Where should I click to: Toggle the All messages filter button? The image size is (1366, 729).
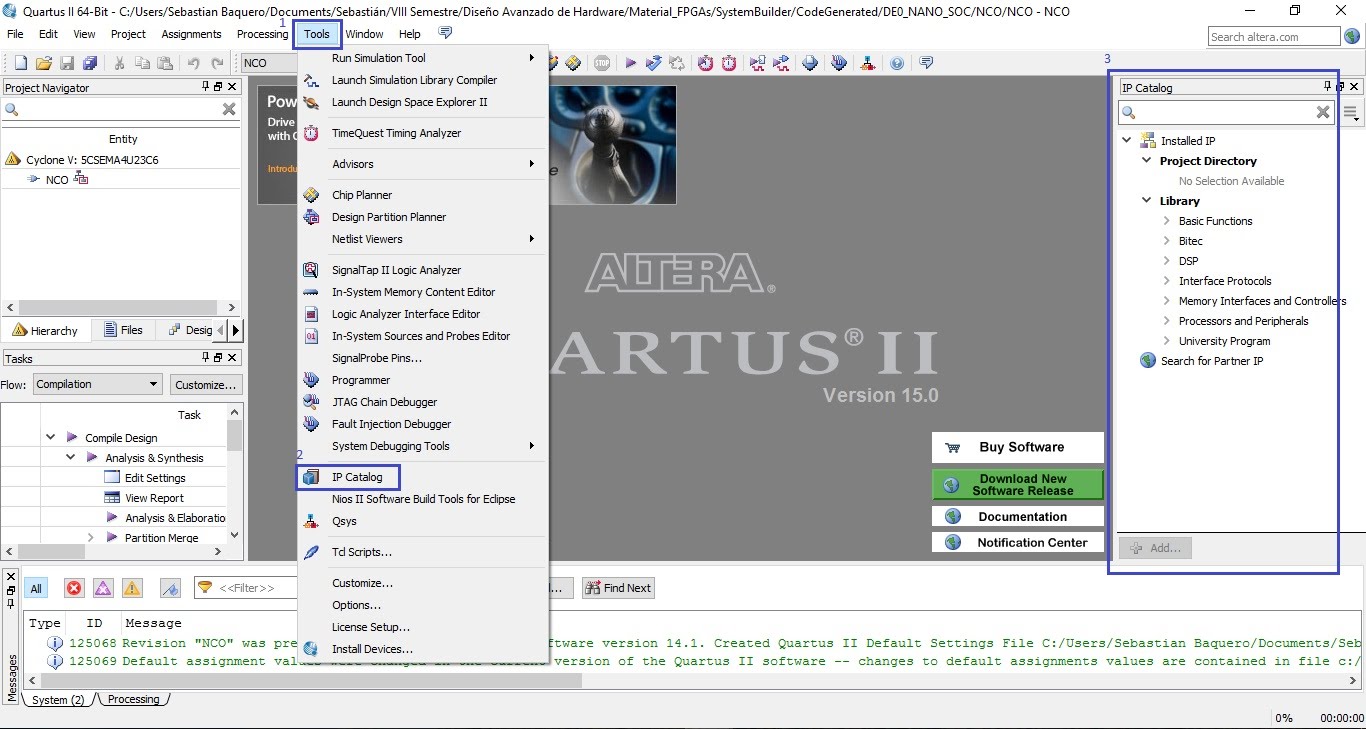[x=36, y=588]
